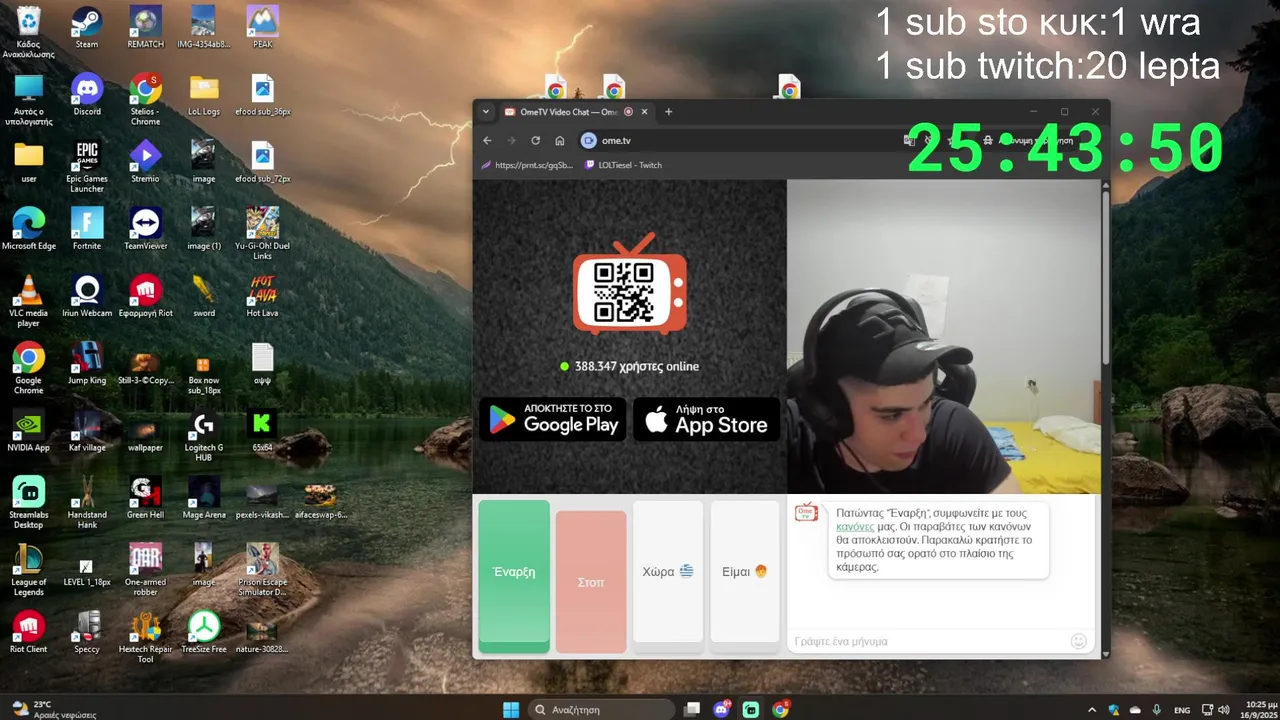Open the Logitech G HUB icon

click(x=204, y=435)
